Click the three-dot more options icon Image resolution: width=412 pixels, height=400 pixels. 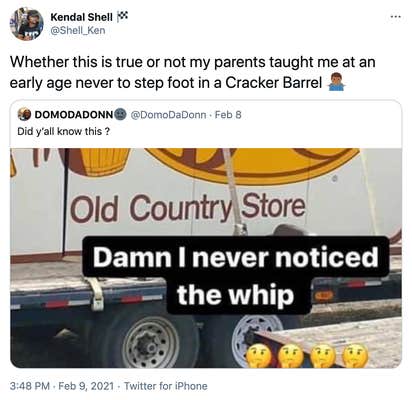point(395,16)
